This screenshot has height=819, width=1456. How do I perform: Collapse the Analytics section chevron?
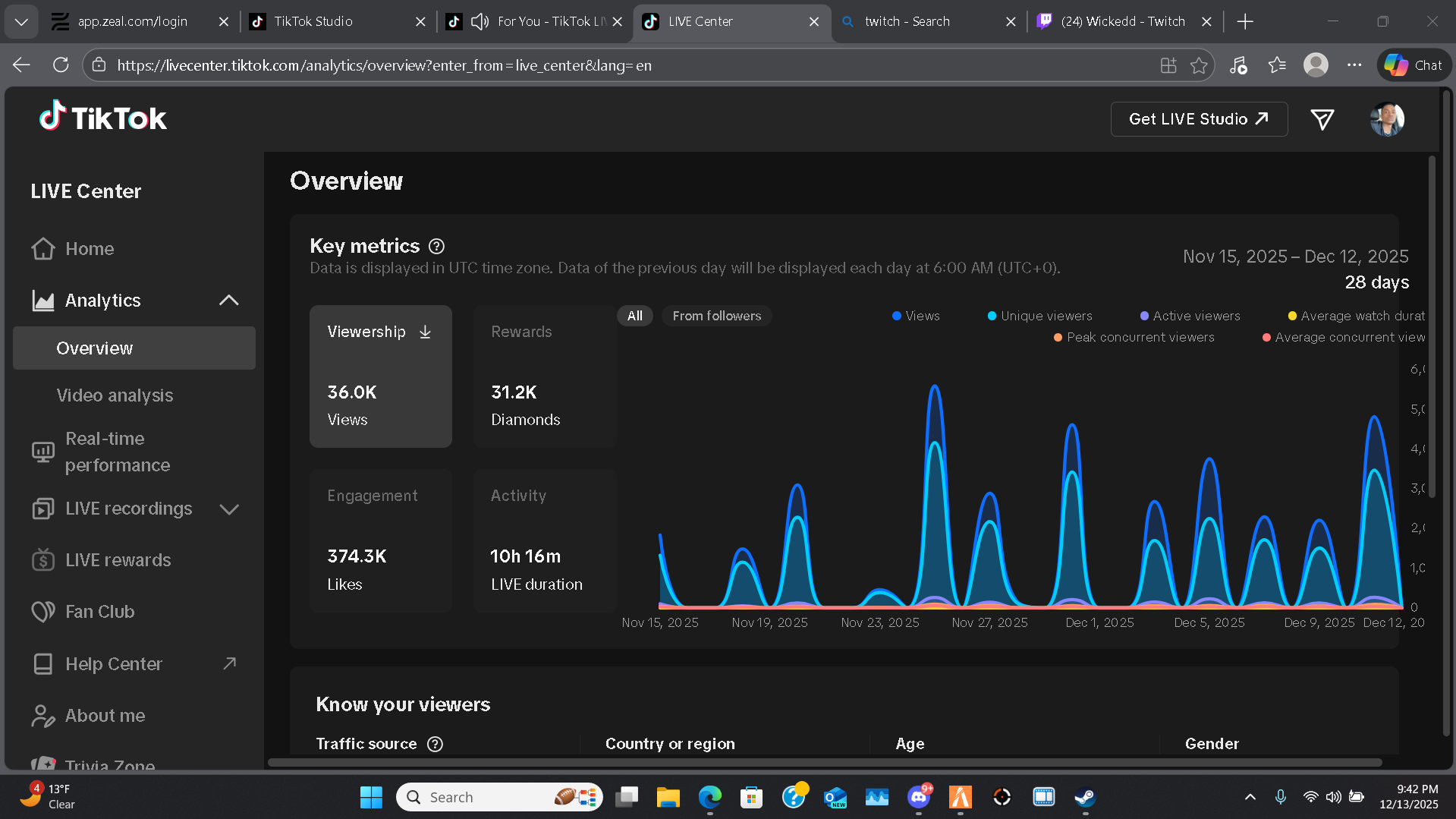pos(228,301)
